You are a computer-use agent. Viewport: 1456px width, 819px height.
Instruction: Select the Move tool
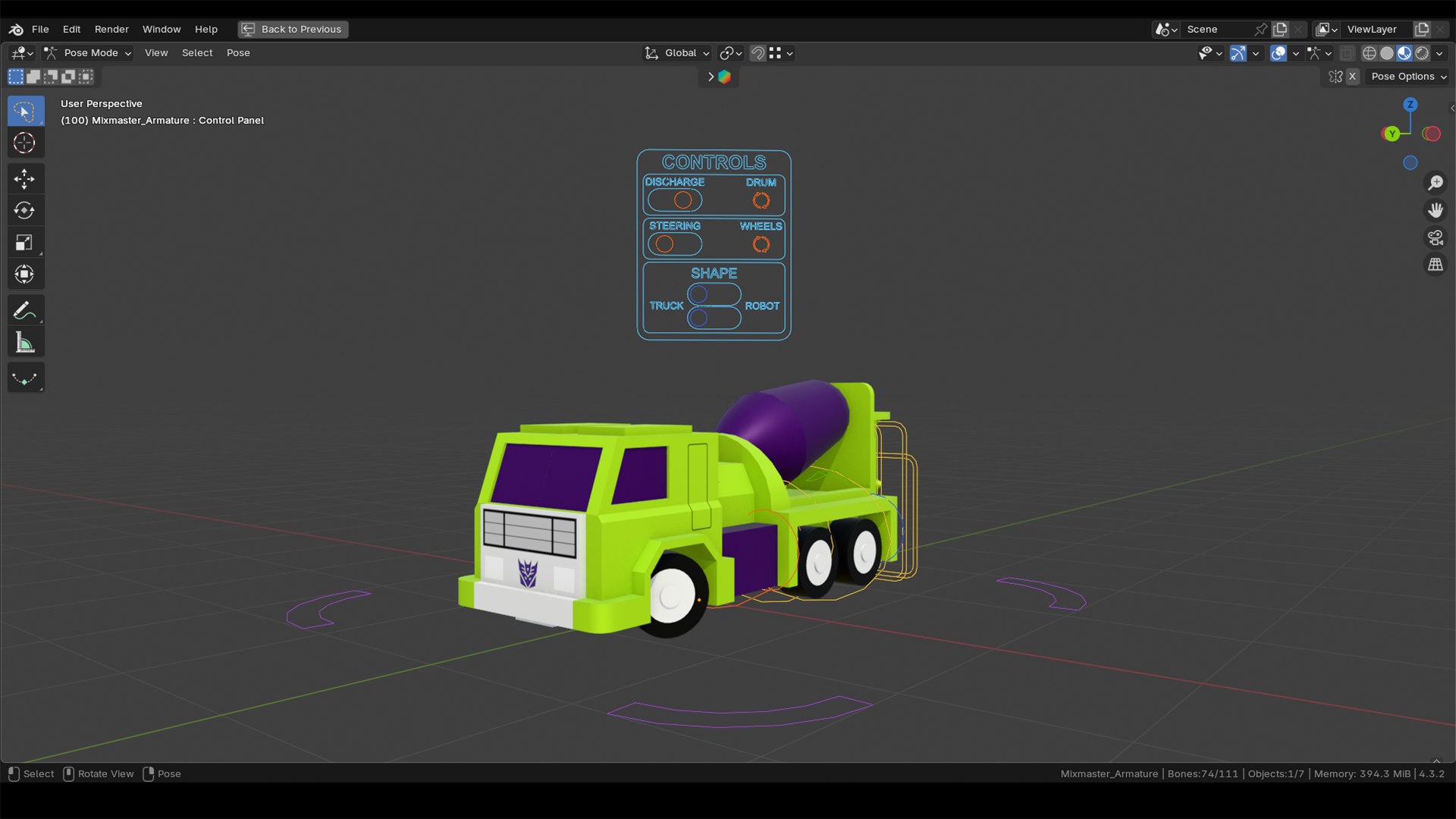(26, 179)
